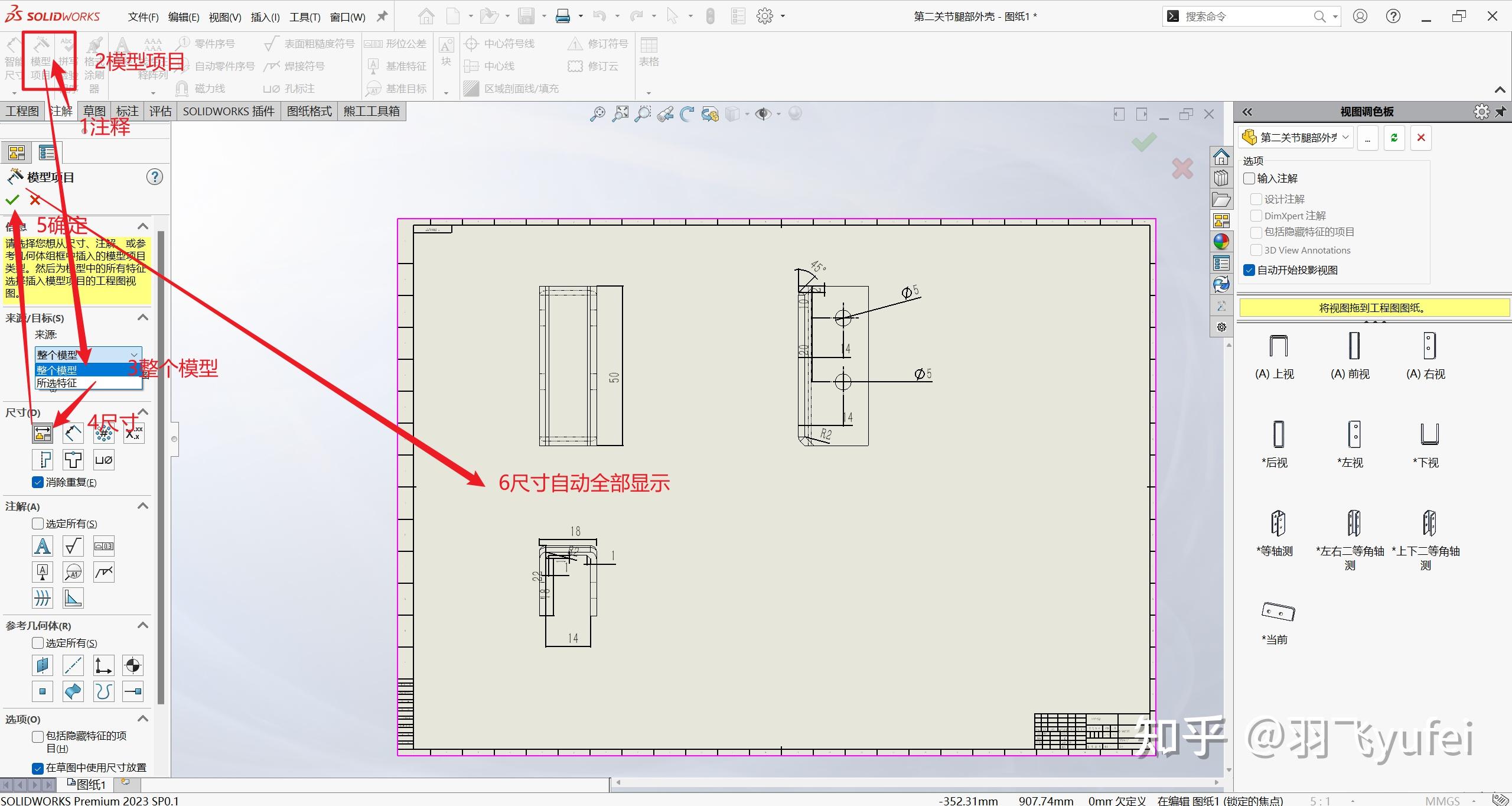
Task: Uncheck 消除重复 checkbox
Action: tap(38, 482)
